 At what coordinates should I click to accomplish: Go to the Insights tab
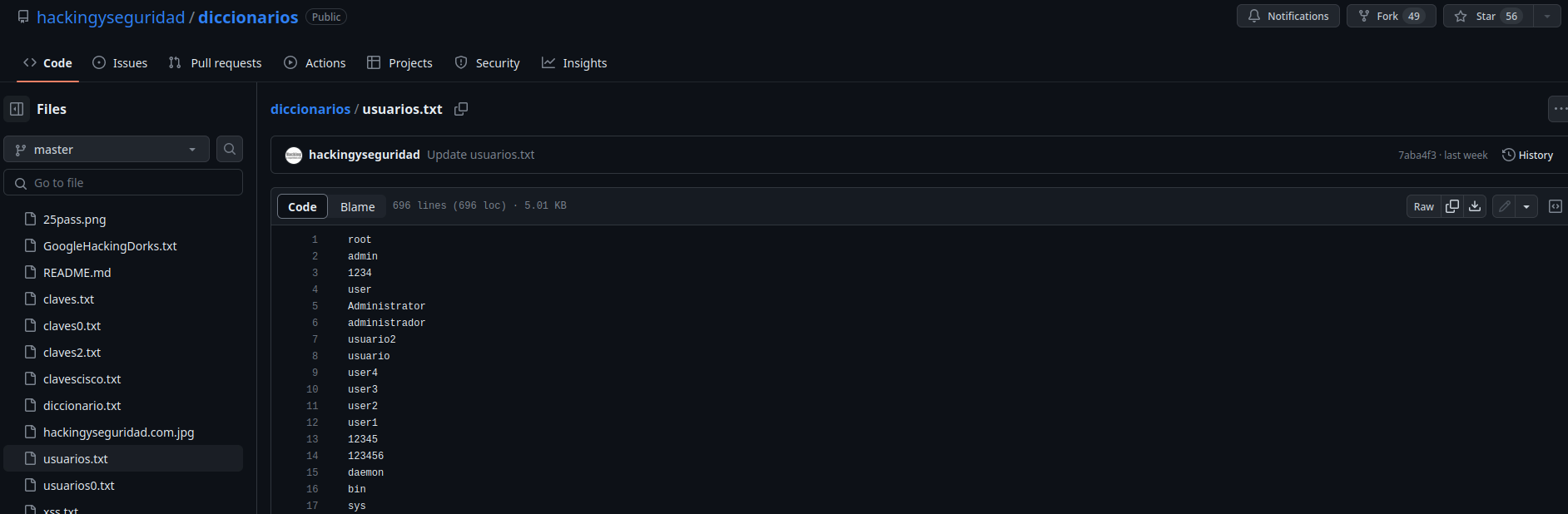(x=574, y=63)
